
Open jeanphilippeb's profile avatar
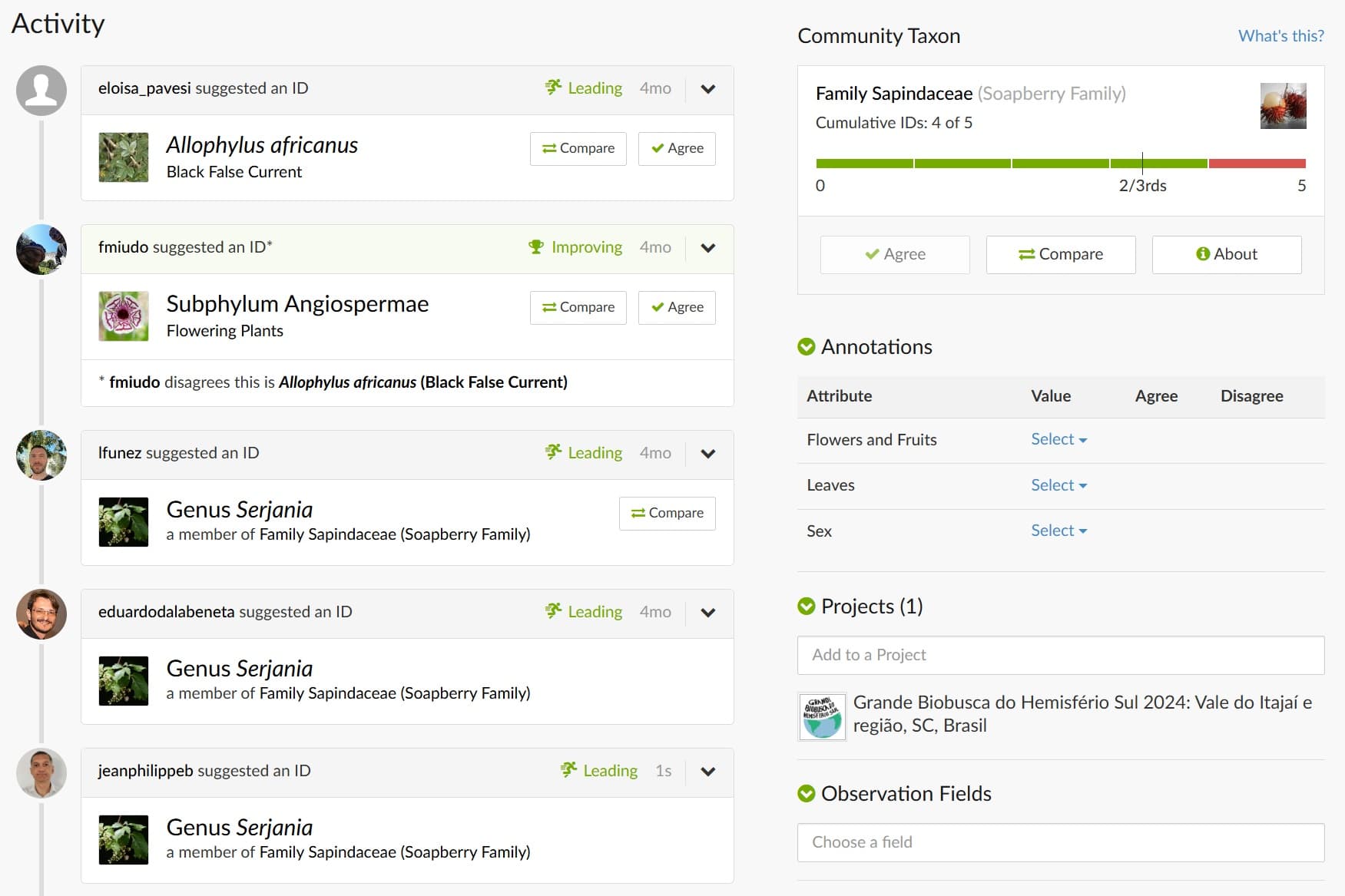pyautogui.click(x=41, y=773)
